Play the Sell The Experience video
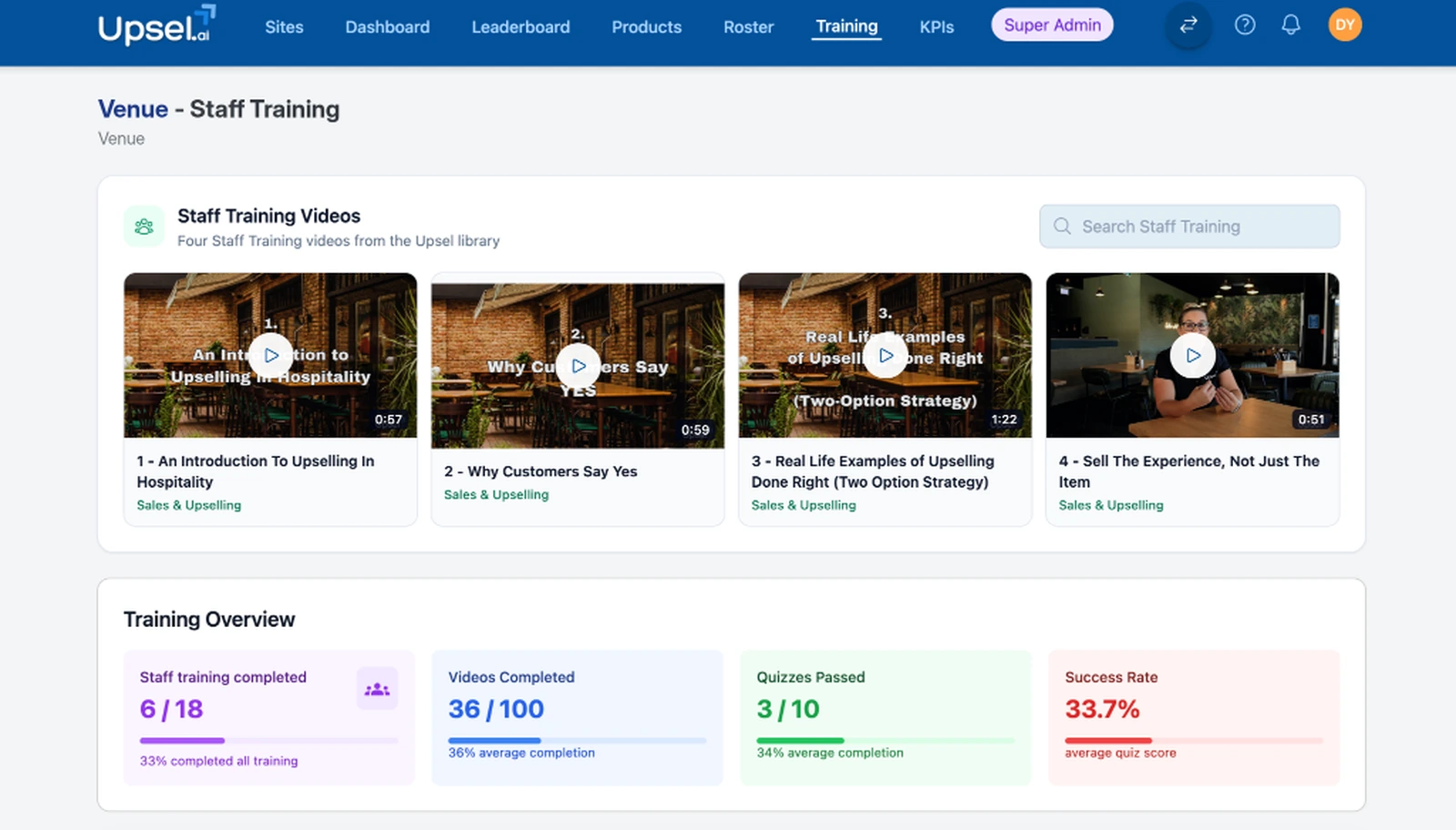1456x830 pixels. [1193, 356]
